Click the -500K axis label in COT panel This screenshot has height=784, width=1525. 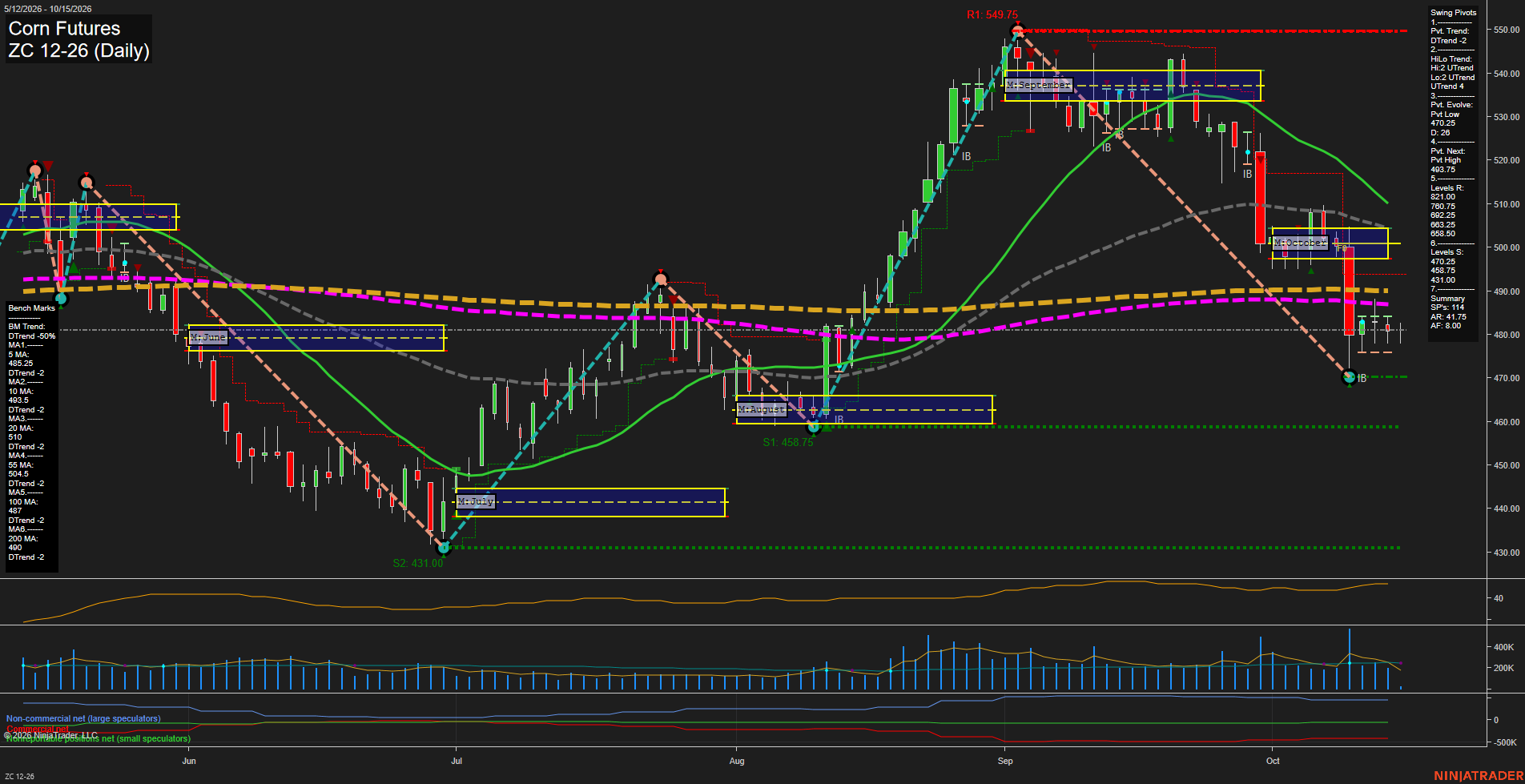click(1505, 742)
